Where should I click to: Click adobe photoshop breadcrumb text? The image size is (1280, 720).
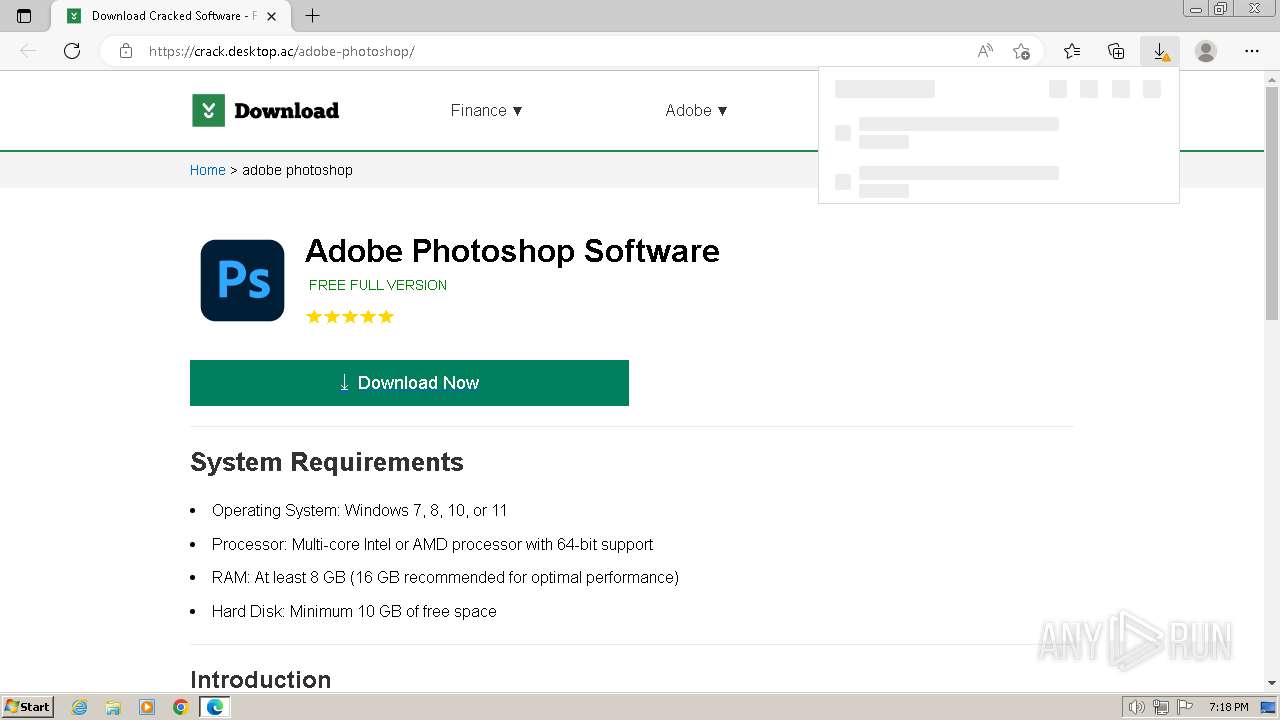298,170
